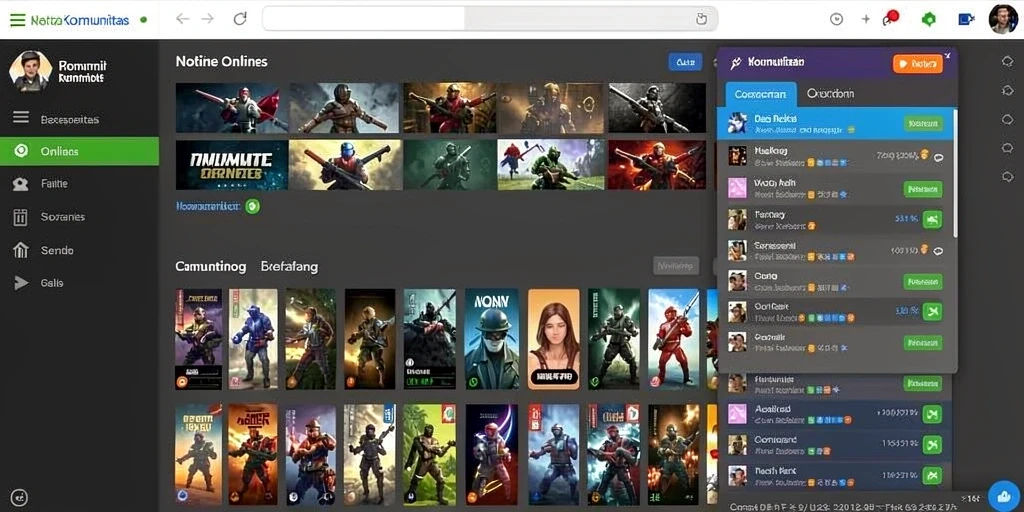Click the blue thumbs-up chat bubble
The image size is (1024, 512).
pos(1004,496)
